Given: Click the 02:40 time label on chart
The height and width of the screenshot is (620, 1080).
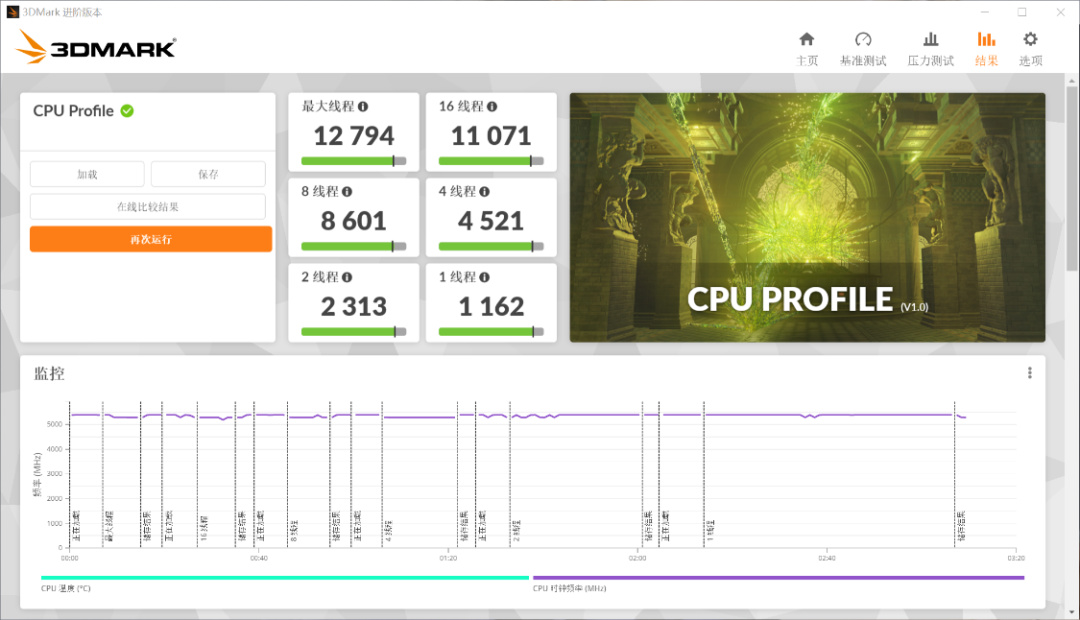Looking at the screenshot, I should point(827,558).
